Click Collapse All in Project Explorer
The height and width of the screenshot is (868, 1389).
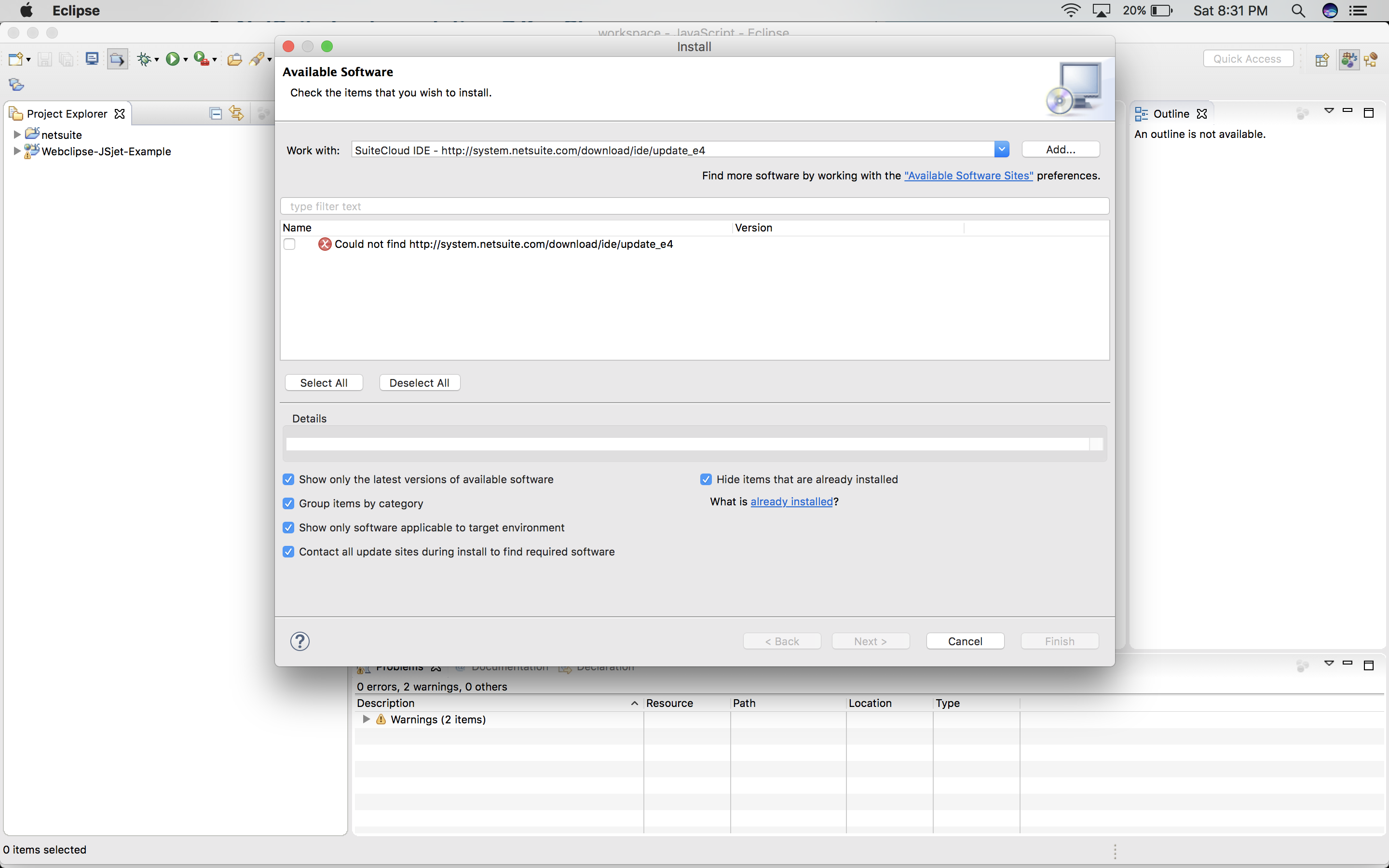tap(215, 114)
